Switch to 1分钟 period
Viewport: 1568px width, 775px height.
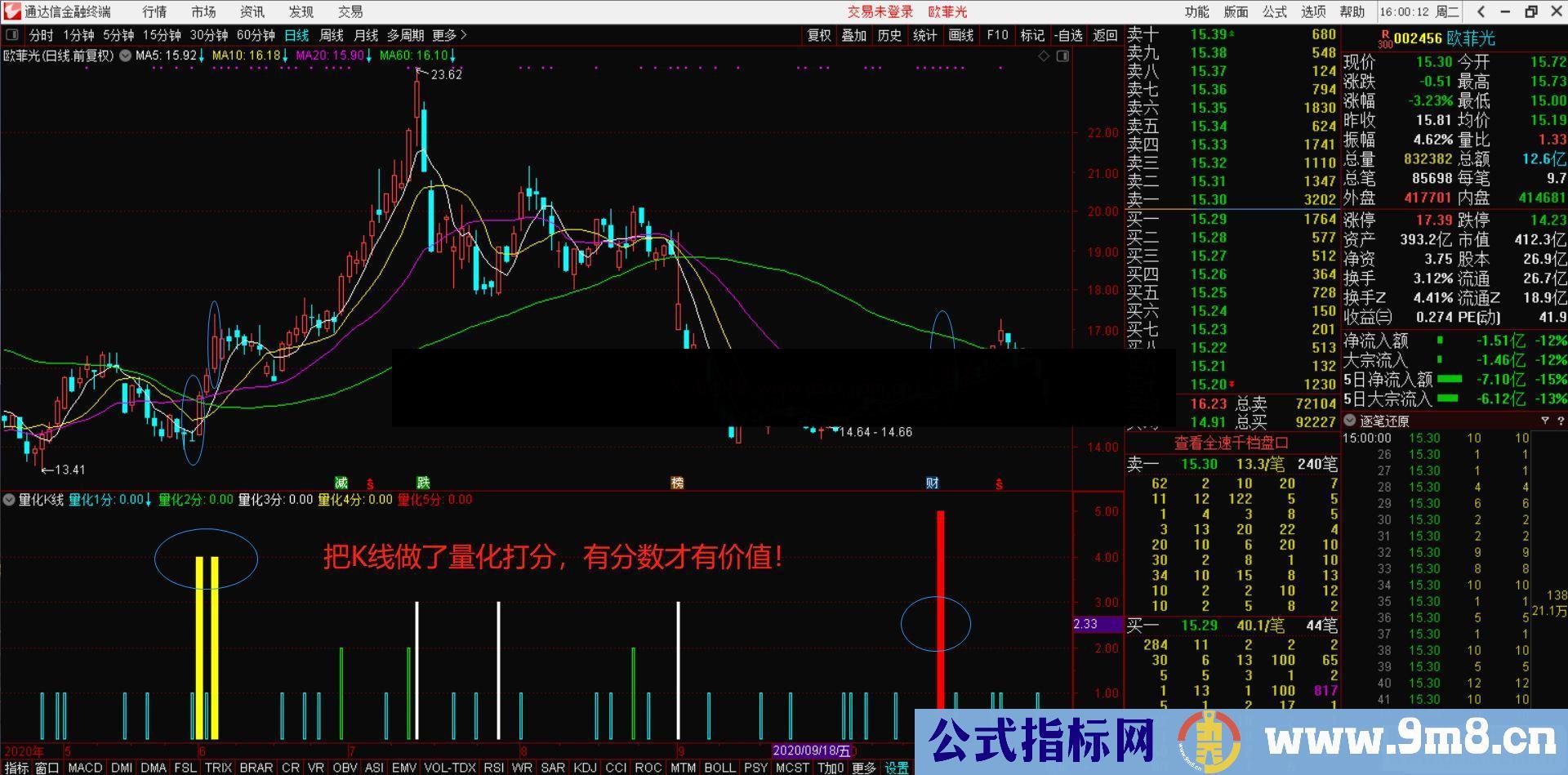tap(78, 35)
